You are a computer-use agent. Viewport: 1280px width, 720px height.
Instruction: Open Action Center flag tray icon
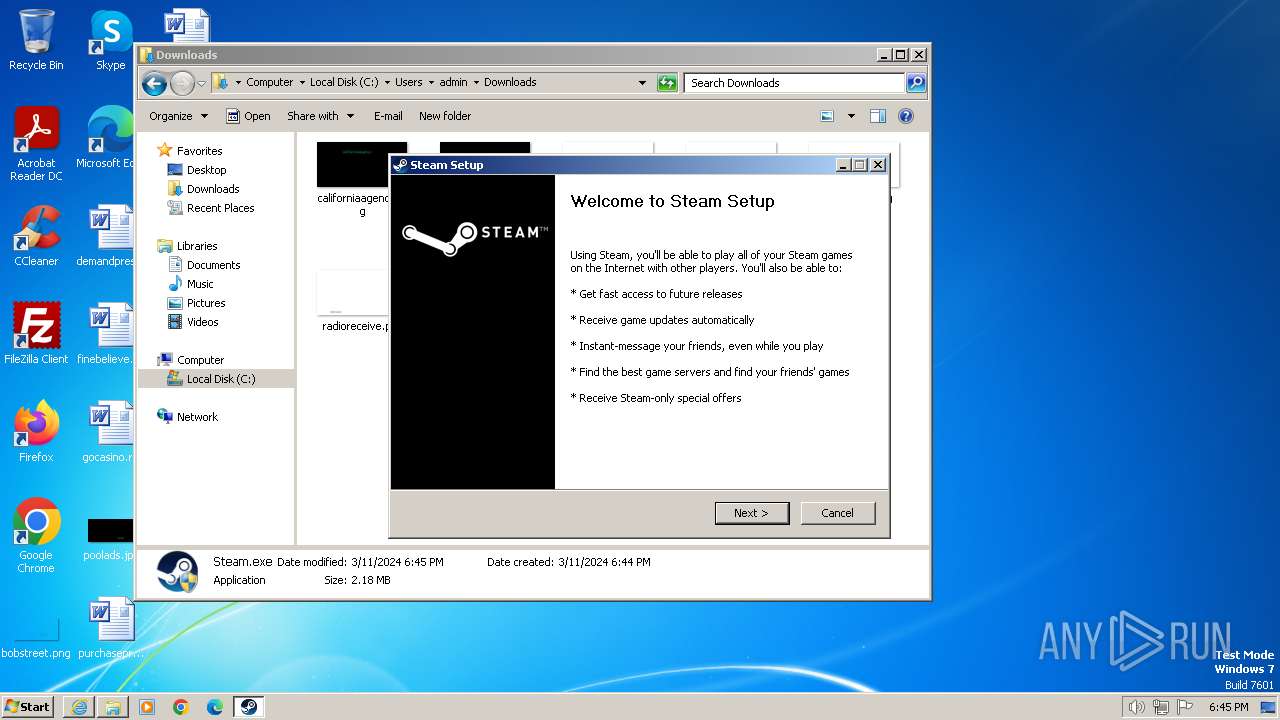1185,707
